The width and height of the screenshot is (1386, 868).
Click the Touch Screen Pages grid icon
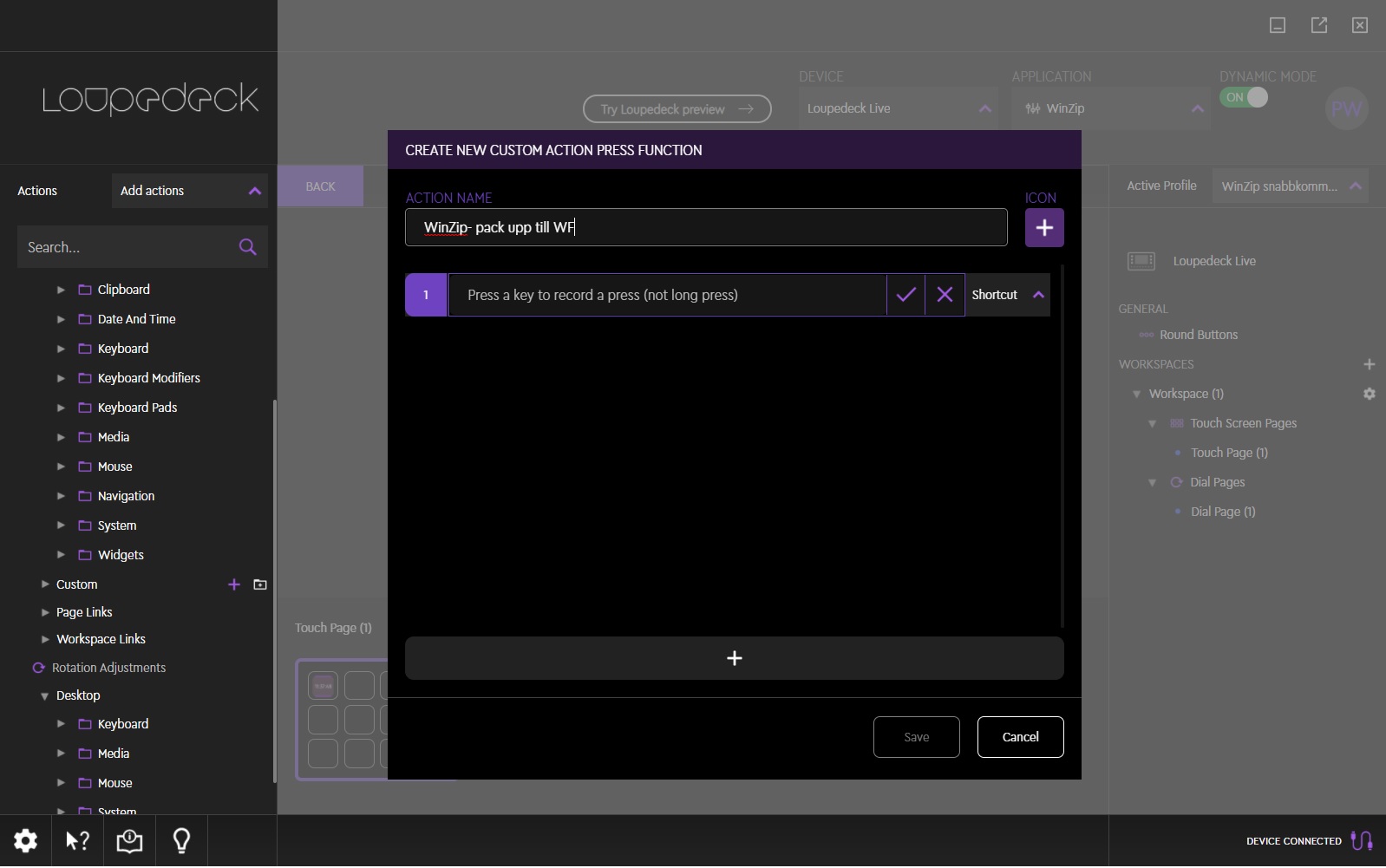1176,423
